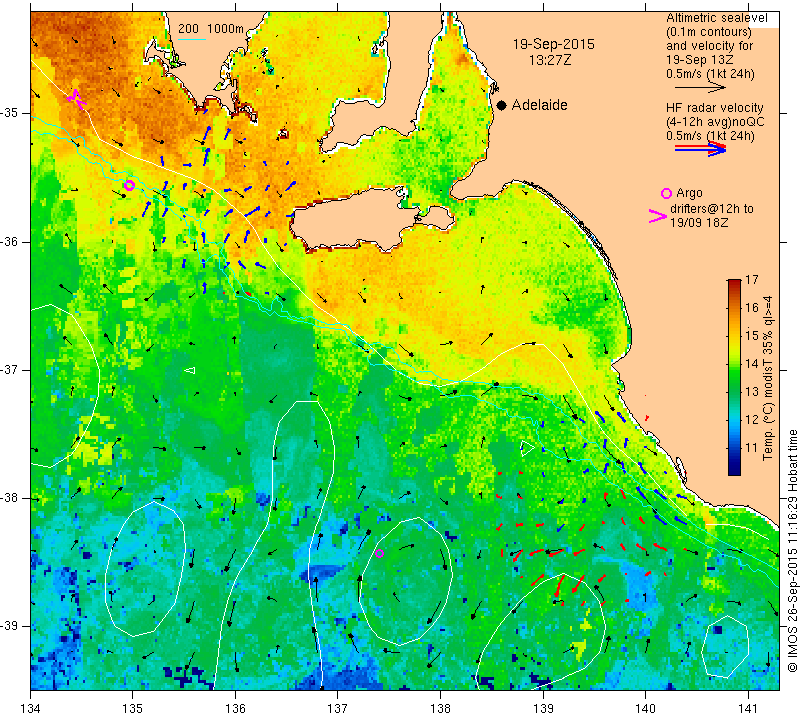Viewport: 800px width, 720px height.
Task: Click the dark blue bottom of the color bar
Action: tap(734, 470)
